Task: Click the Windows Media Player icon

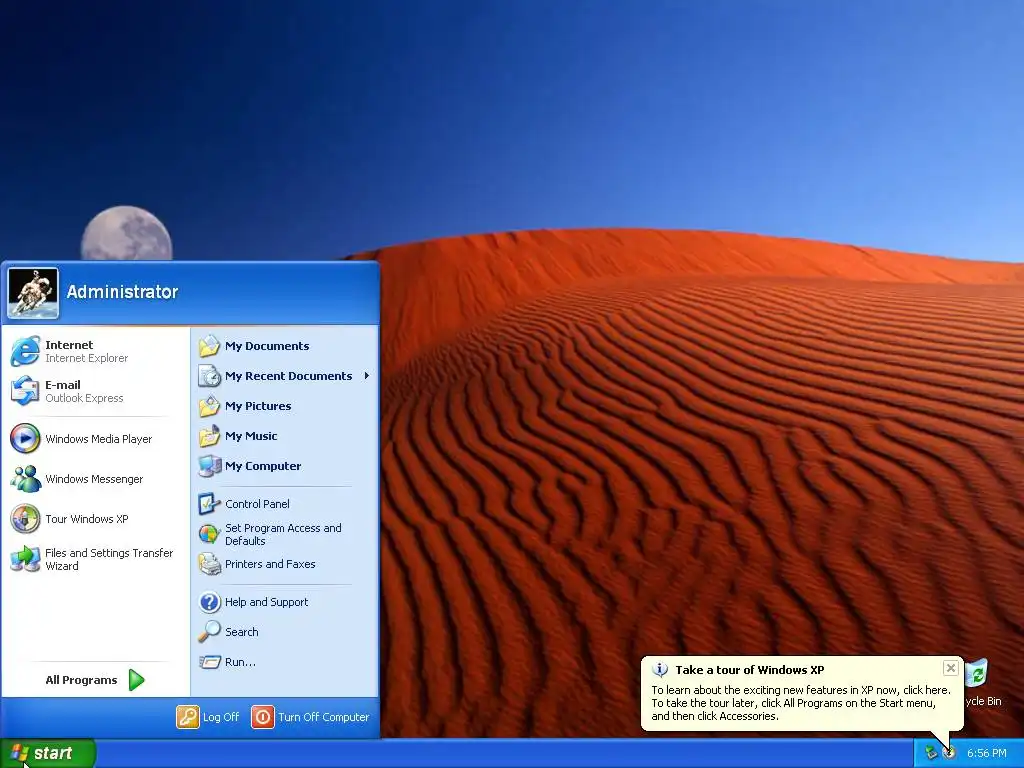Action: pyautogui.click(x=25, y=438)
